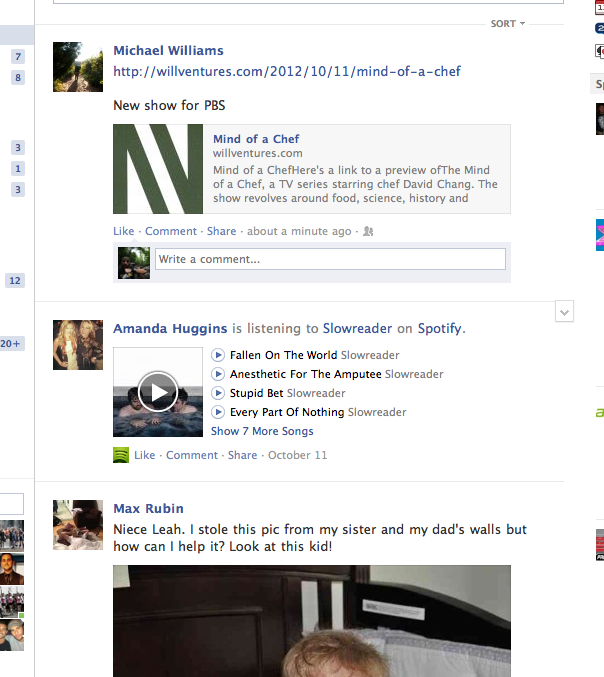604x677 pixels.
Task: Open Max Rubin's profile name link
Action: coord(149,509)
